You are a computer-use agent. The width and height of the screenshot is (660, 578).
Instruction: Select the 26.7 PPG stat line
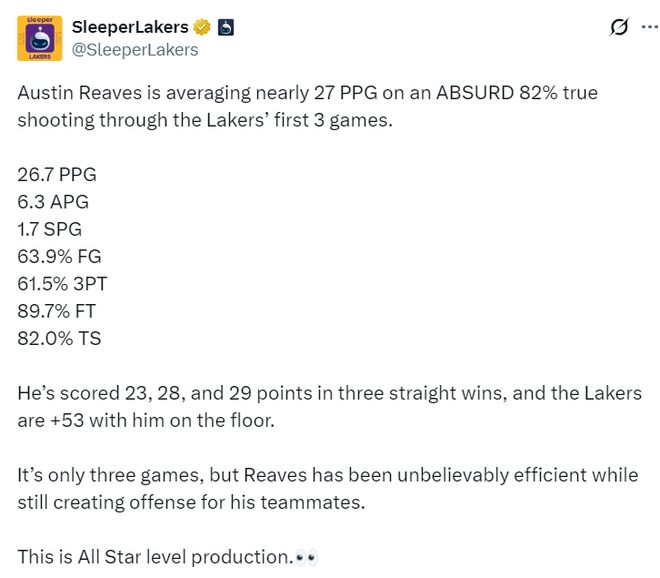click(57, 174)
